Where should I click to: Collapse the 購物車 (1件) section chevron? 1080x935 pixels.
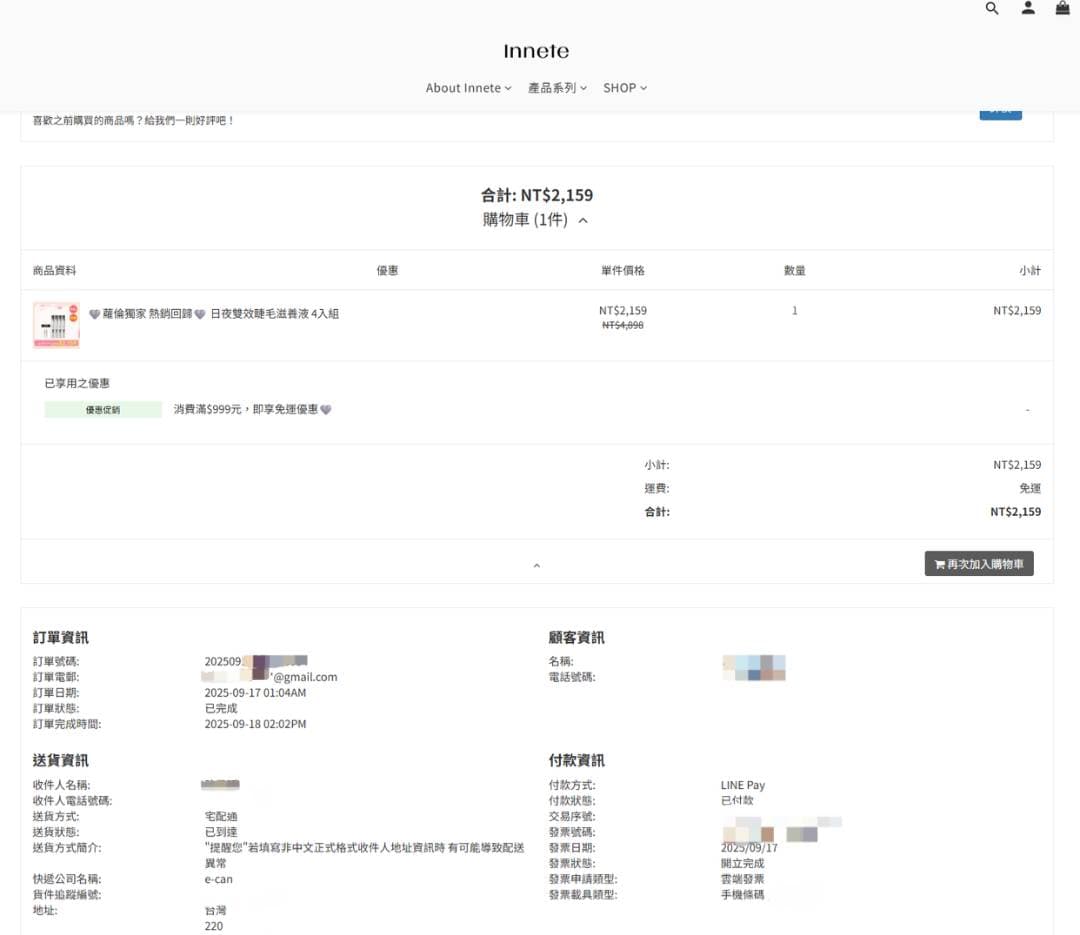coord(583,220)
